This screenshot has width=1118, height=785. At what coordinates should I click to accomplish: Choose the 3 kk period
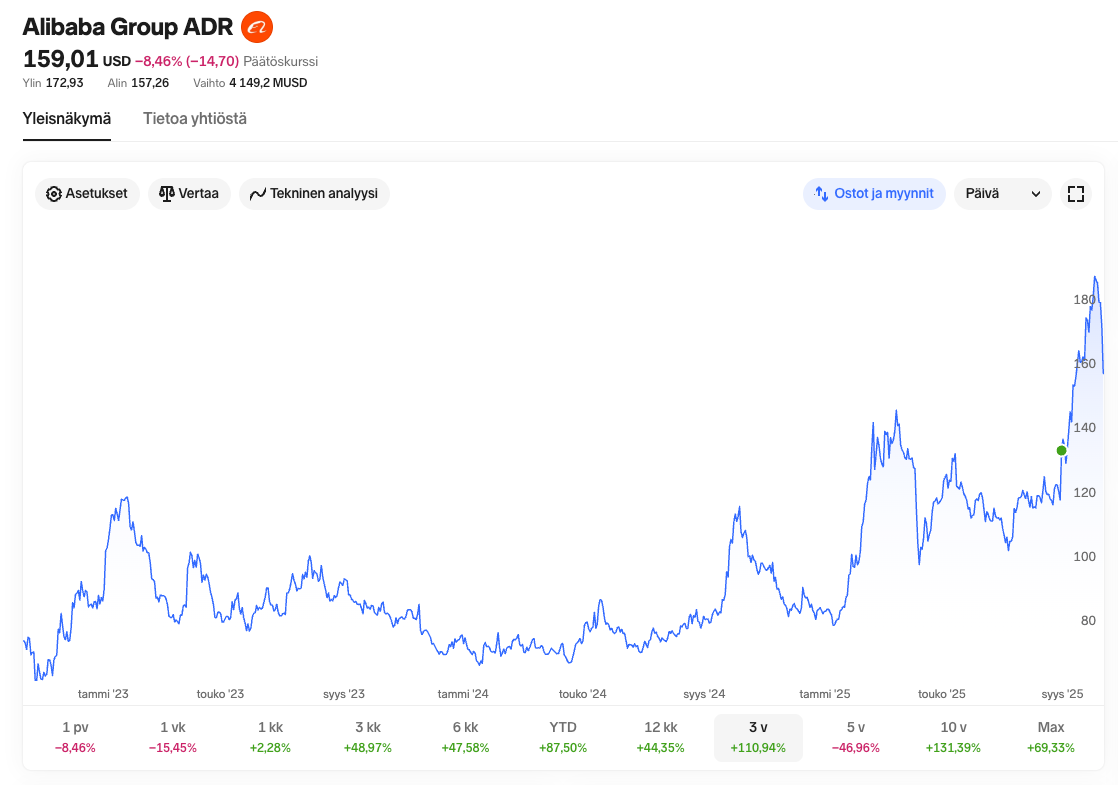(368, 737)
